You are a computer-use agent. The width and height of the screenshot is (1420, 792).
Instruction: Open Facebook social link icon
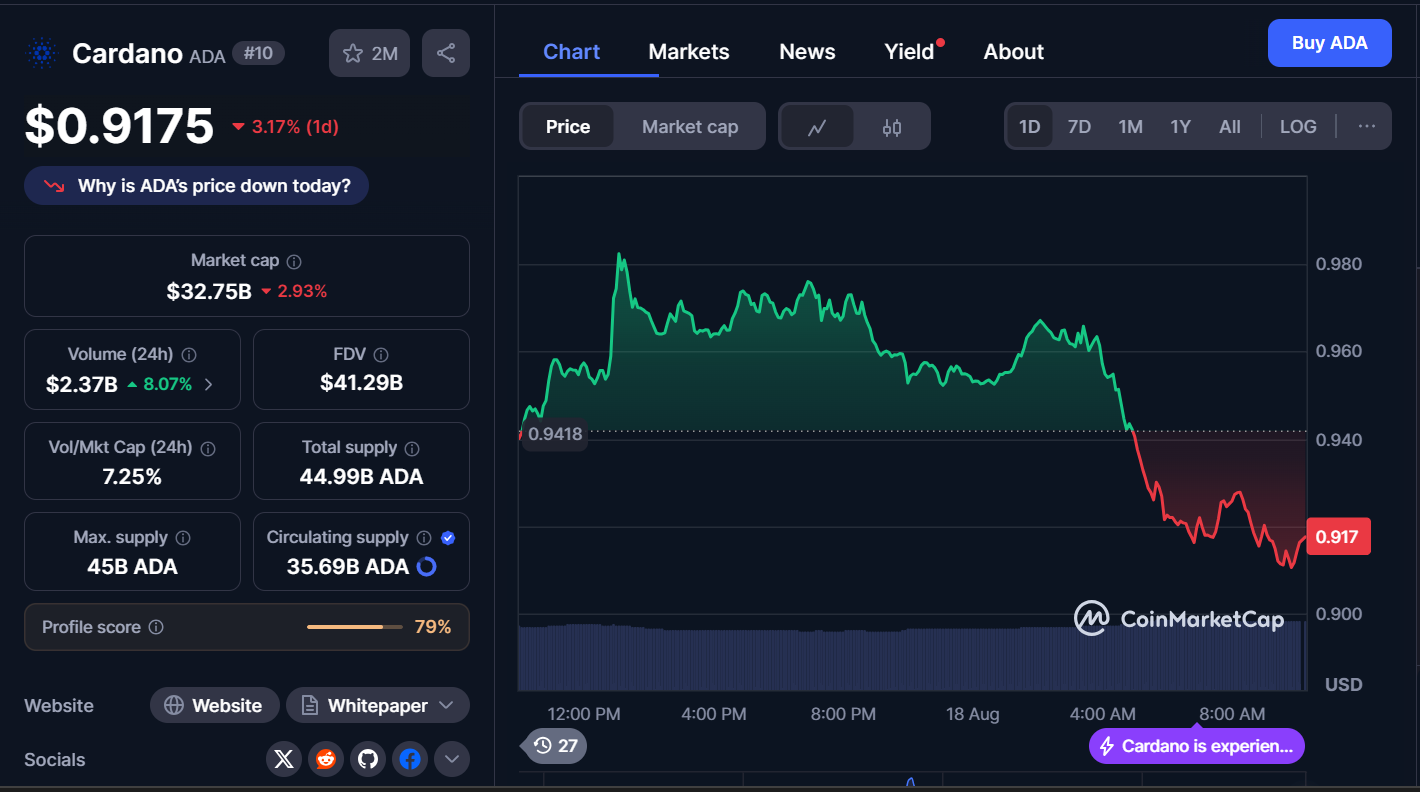click(410, 760)
